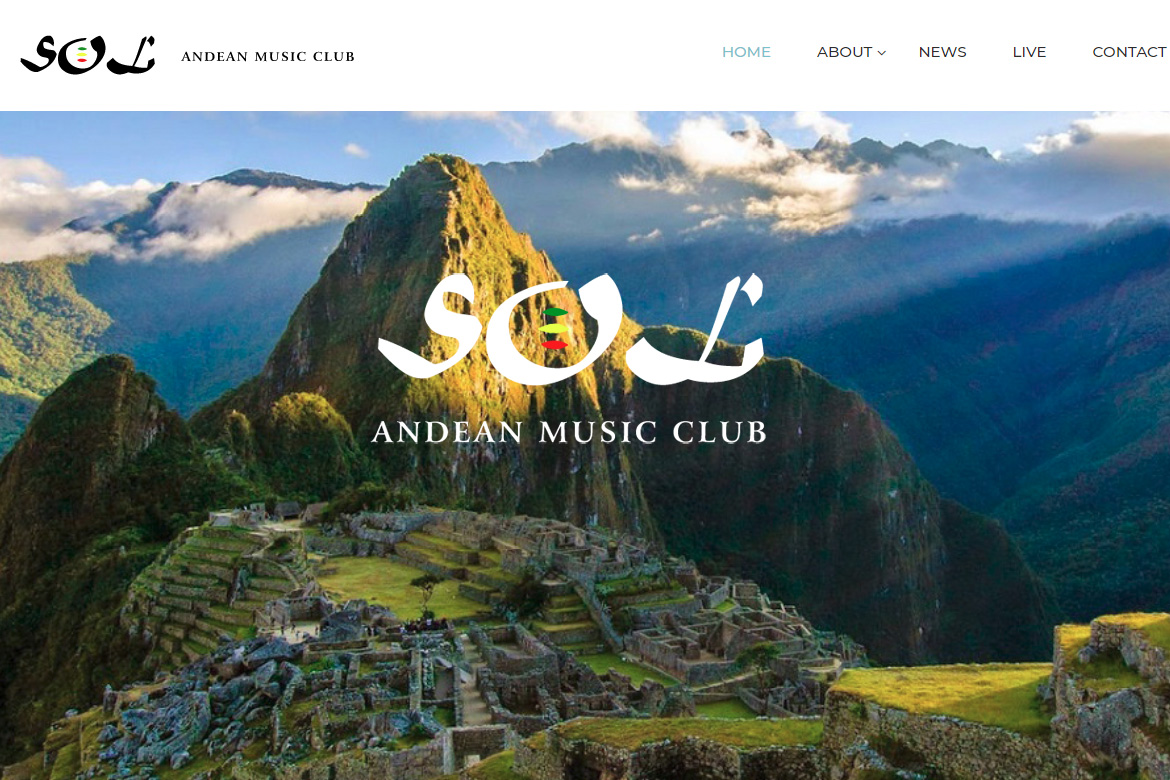Expand the chevron next to ABOUT
The width and height of the screenshot is (1170, 780).
click(x=882, y=53)
